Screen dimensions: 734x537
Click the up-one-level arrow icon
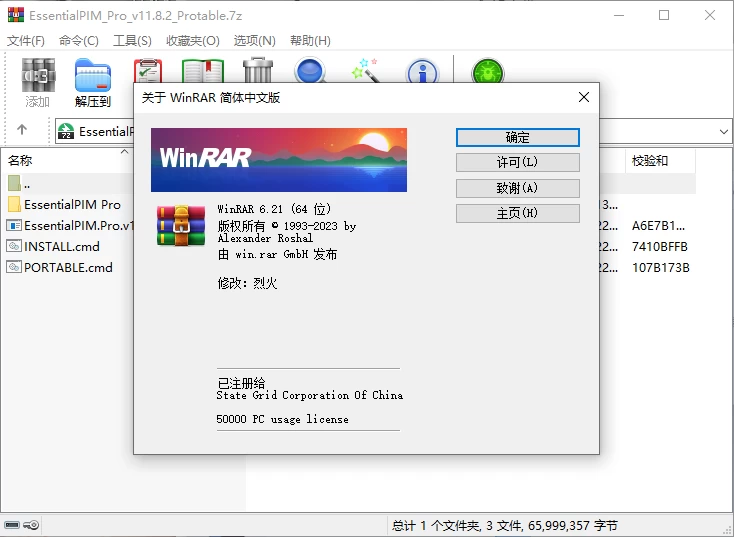pyautogui.click(x=22, y=129)
